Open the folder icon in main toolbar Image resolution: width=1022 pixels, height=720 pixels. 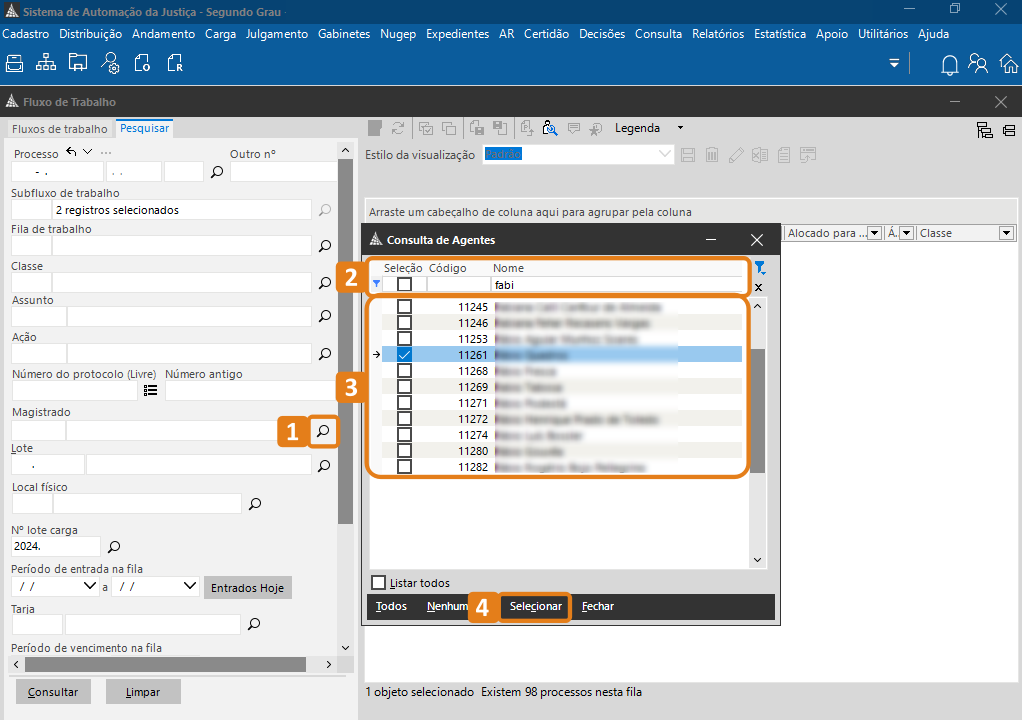tap(78, 63)
